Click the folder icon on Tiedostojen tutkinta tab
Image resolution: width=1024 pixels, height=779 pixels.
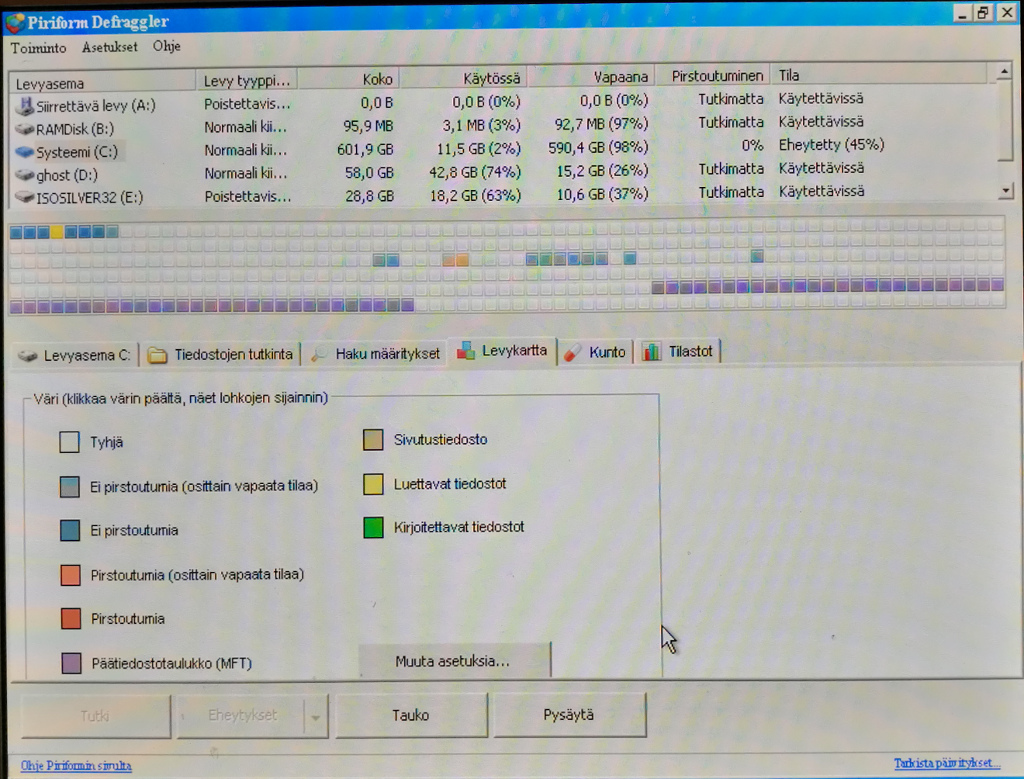click(157, 355)
